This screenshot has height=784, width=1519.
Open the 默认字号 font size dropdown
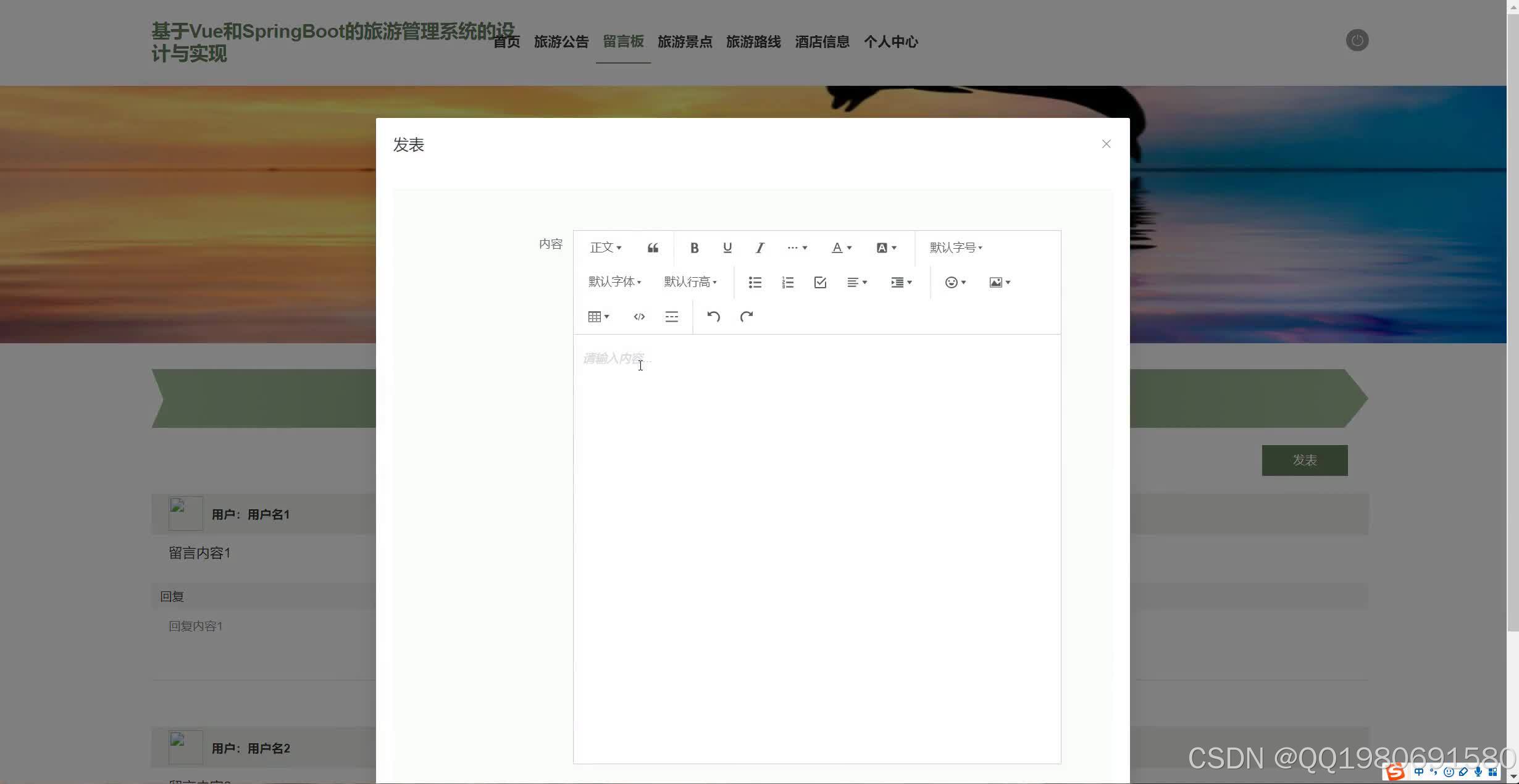[956, 247]
